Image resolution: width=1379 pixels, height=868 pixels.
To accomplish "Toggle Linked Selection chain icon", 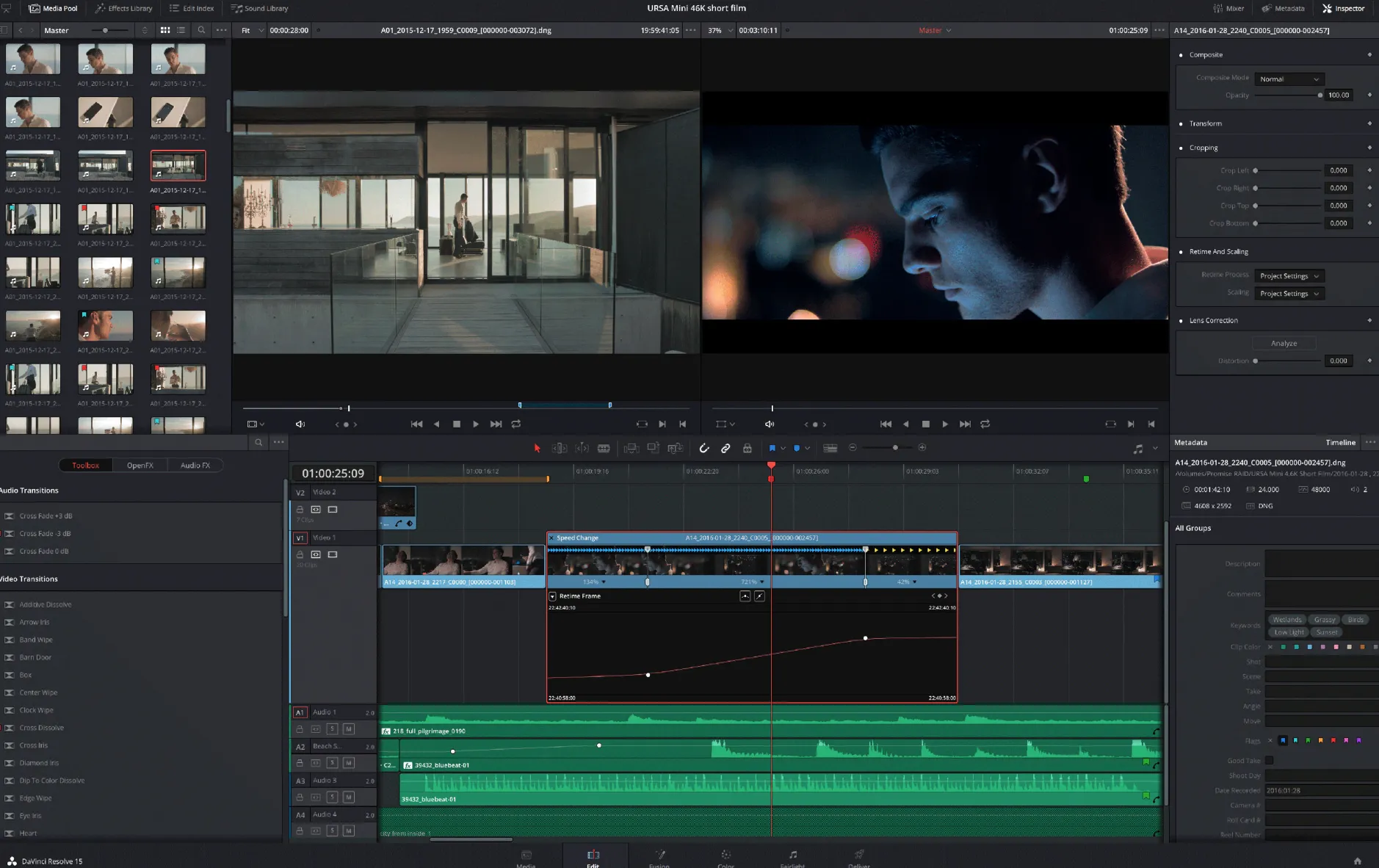I will (725, 448).
